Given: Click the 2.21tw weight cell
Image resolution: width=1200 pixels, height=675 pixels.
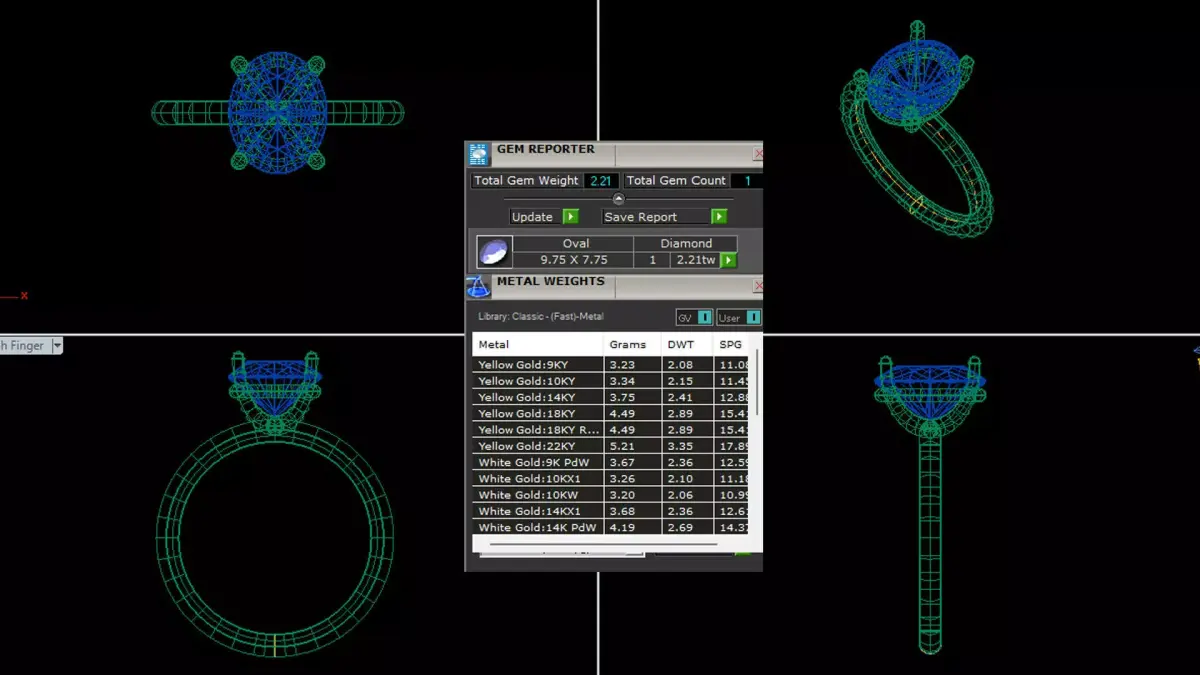Looking at the screenshot, I should click(x=695, y=260).
